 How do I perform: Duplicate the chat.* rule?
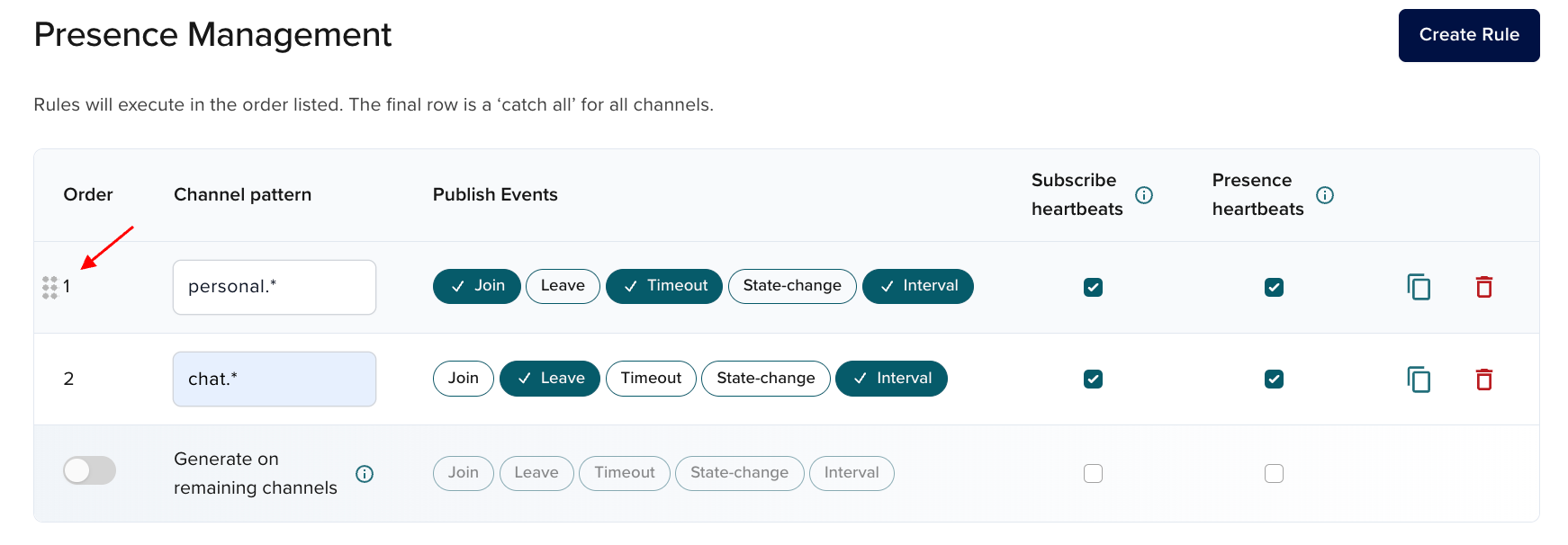[x=1419, y=380]
